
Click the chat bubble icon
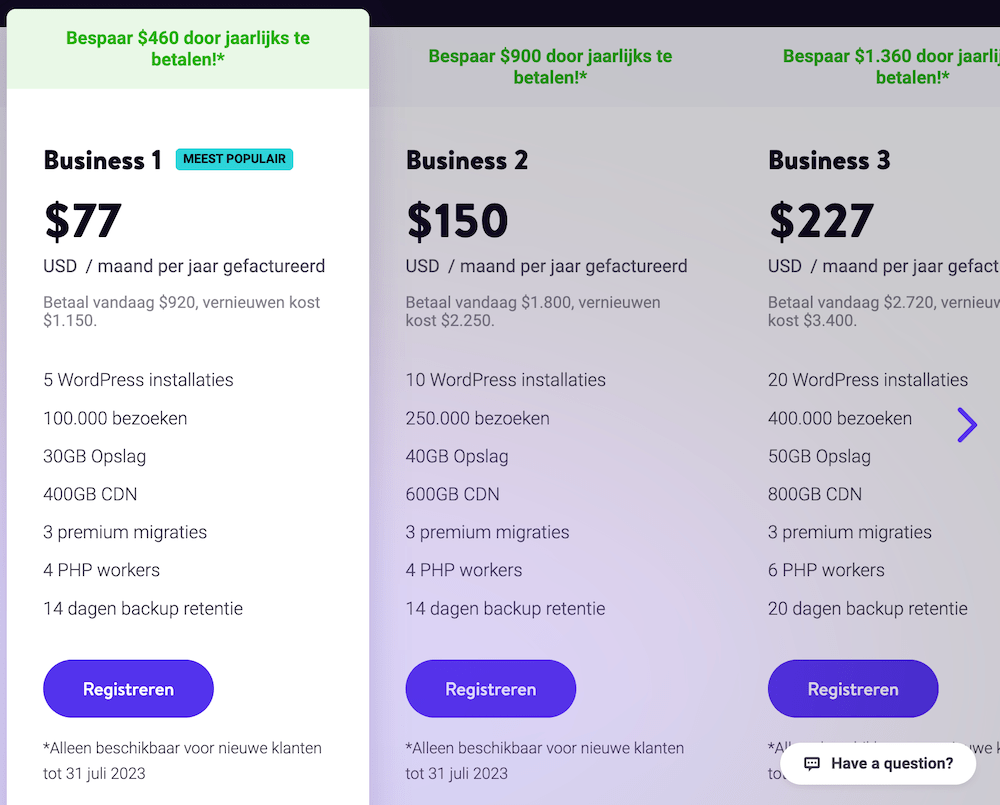(x=812, y=764)
